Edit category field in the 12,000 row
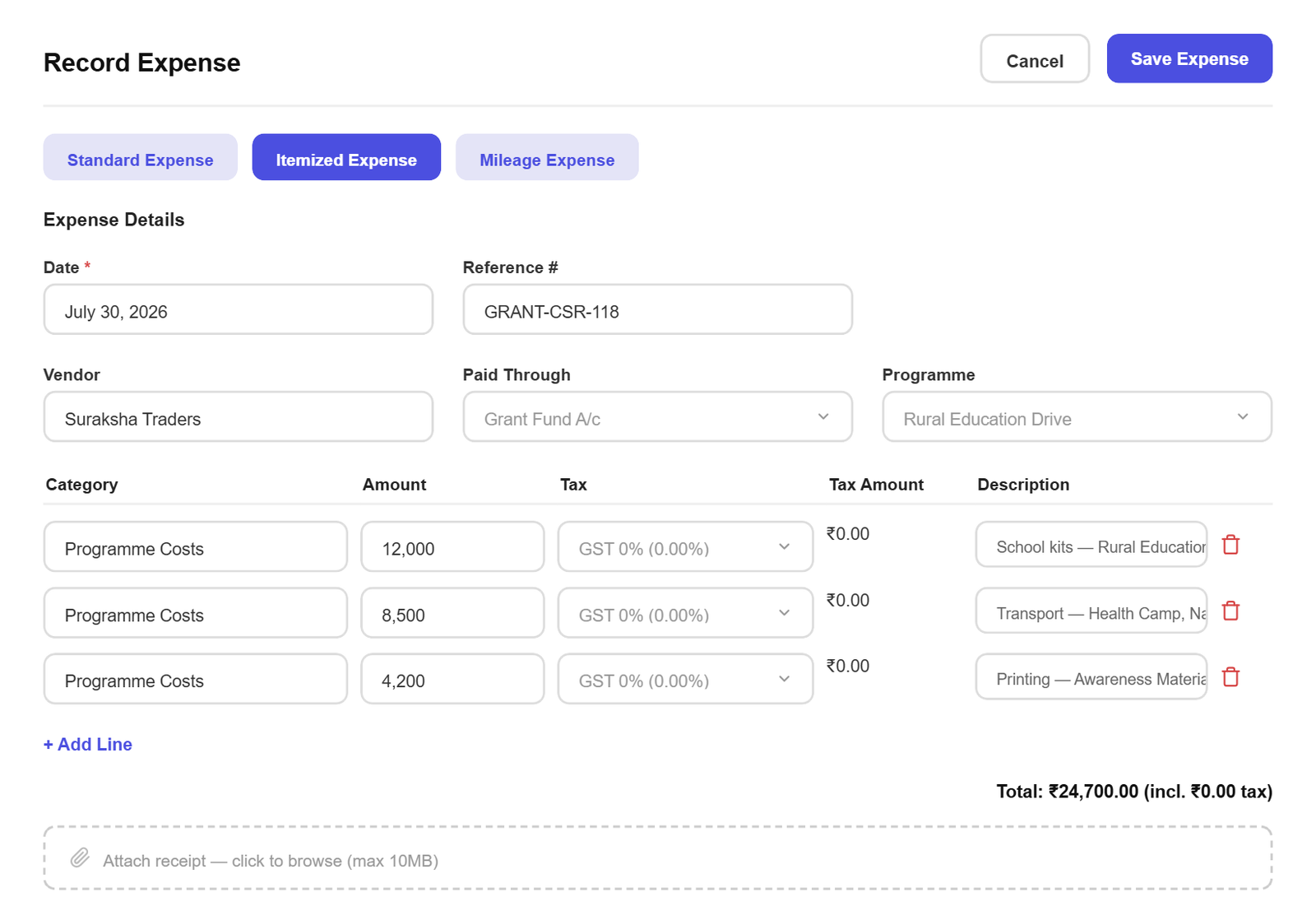Screen dimensions: 1316x906 [x=196, y=546]
